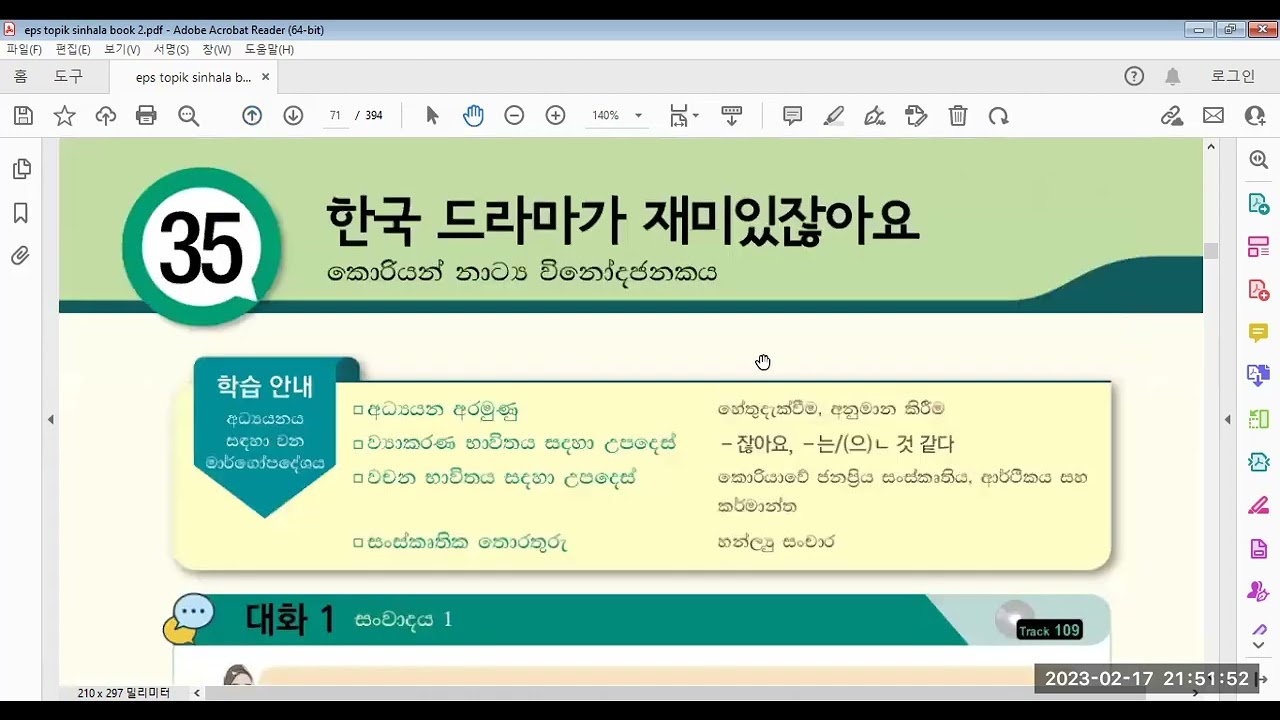Image resolution: width=1280 pixels, height=720 pixels.
Task: Open the 편집(E) menu
Action: pyautogui.click(x=73, y=49)
